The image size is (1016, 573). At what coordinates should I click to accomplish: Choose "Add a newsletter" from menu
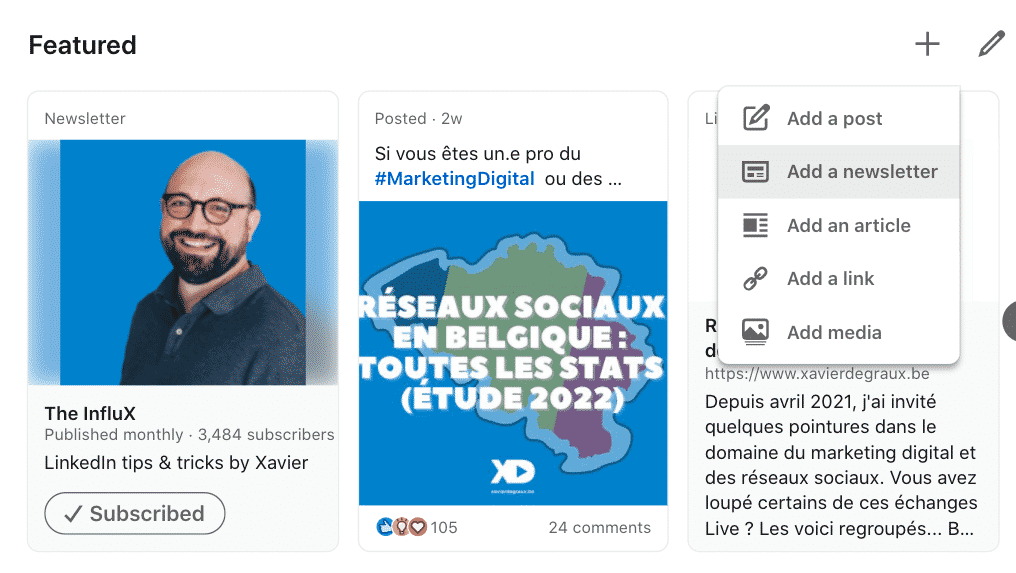[862, 172]
